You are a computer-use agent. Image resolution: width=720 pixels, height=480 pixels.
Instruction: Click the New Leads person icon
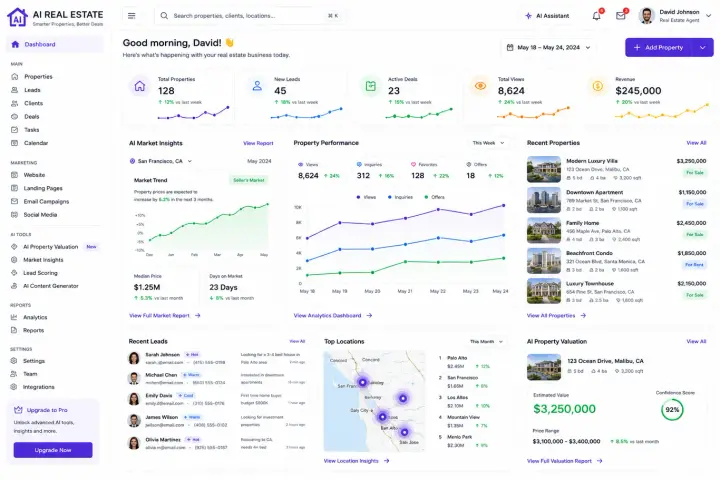click(257, 86)
